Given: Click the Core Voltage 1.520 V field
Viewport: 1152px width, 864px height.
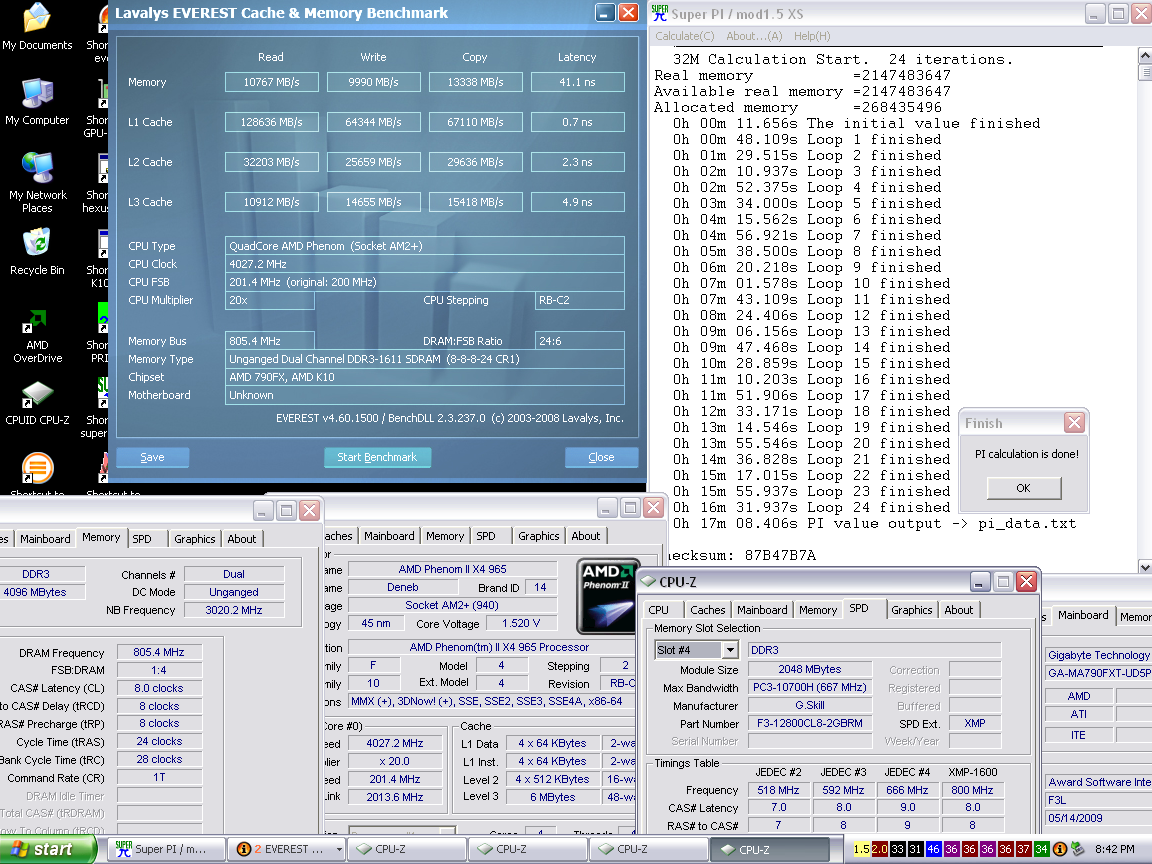Looking at the screenshot, I should click(x=521, y=623).
